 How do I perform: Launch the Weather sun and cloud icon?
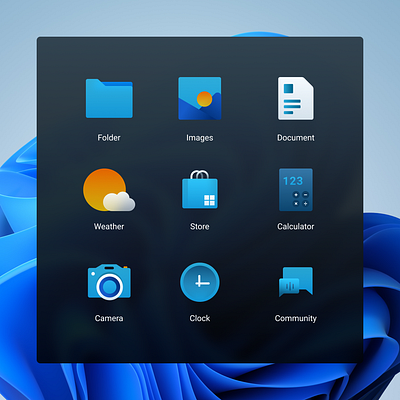click(x=109, y=190)
